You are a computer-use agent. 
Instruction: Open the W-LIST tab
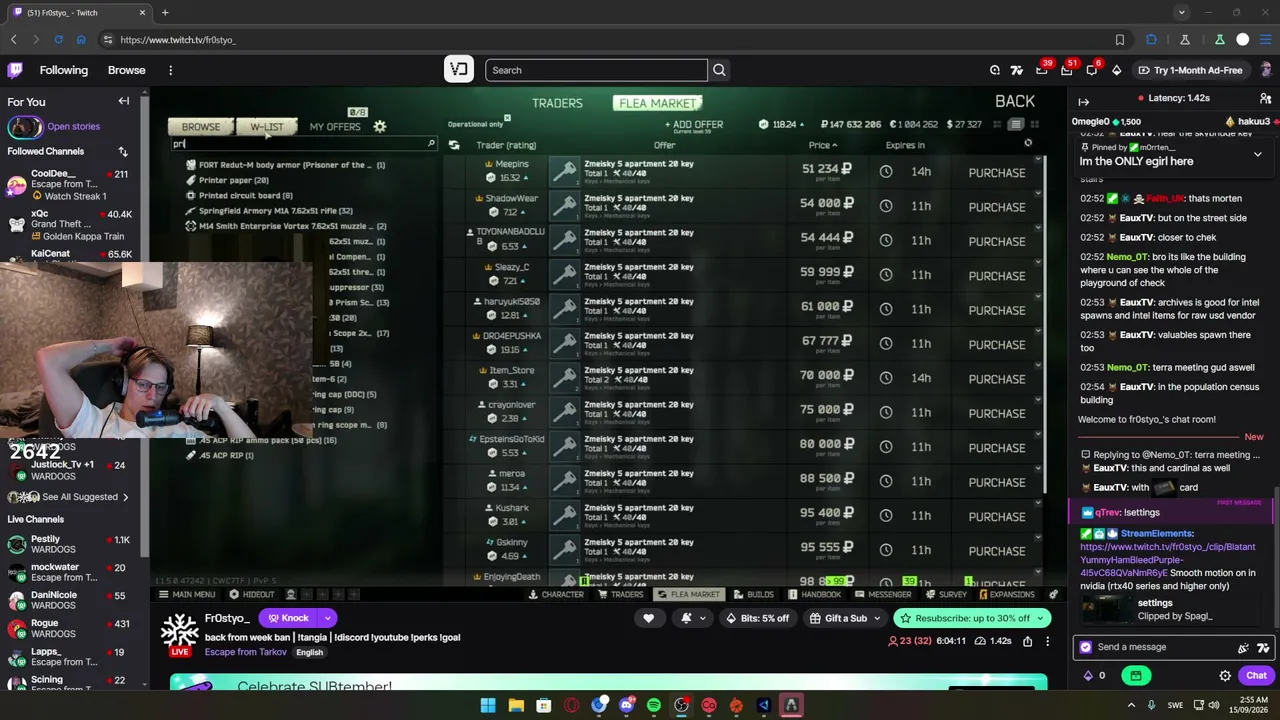[x=266, y=127]
